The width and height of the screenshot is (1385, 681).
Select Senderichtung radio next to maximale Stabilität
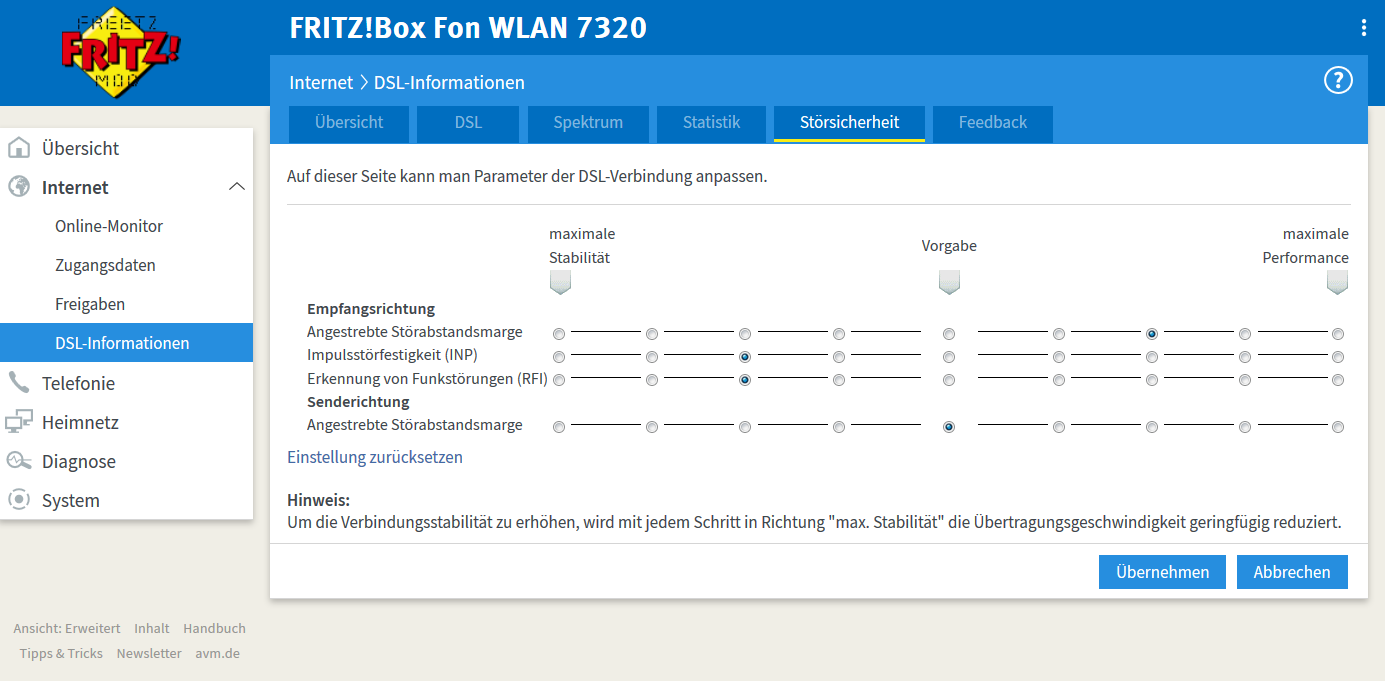tap(652, 427)
